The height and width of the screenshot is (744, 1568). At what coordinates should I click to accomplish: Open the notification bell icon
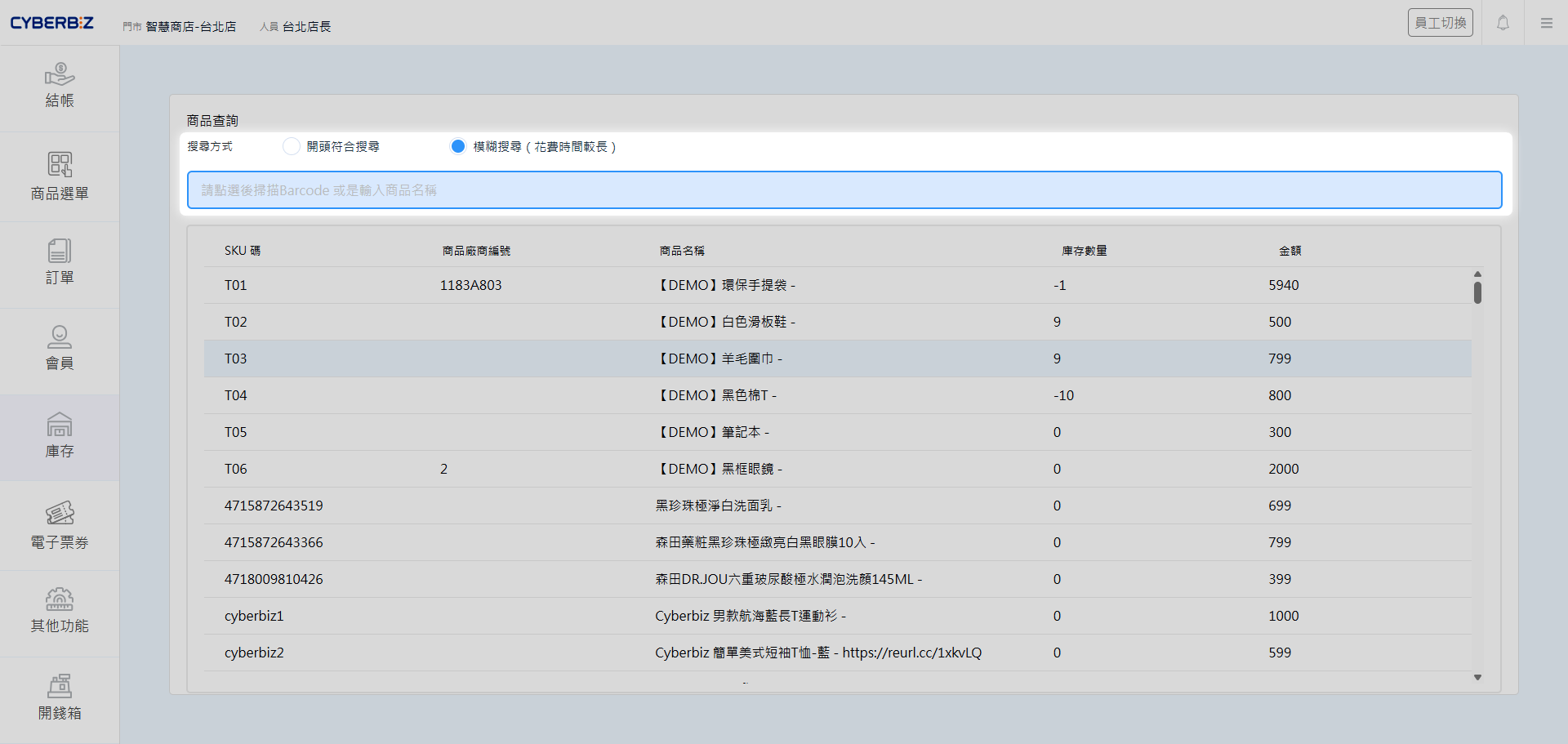(1502, 23)
